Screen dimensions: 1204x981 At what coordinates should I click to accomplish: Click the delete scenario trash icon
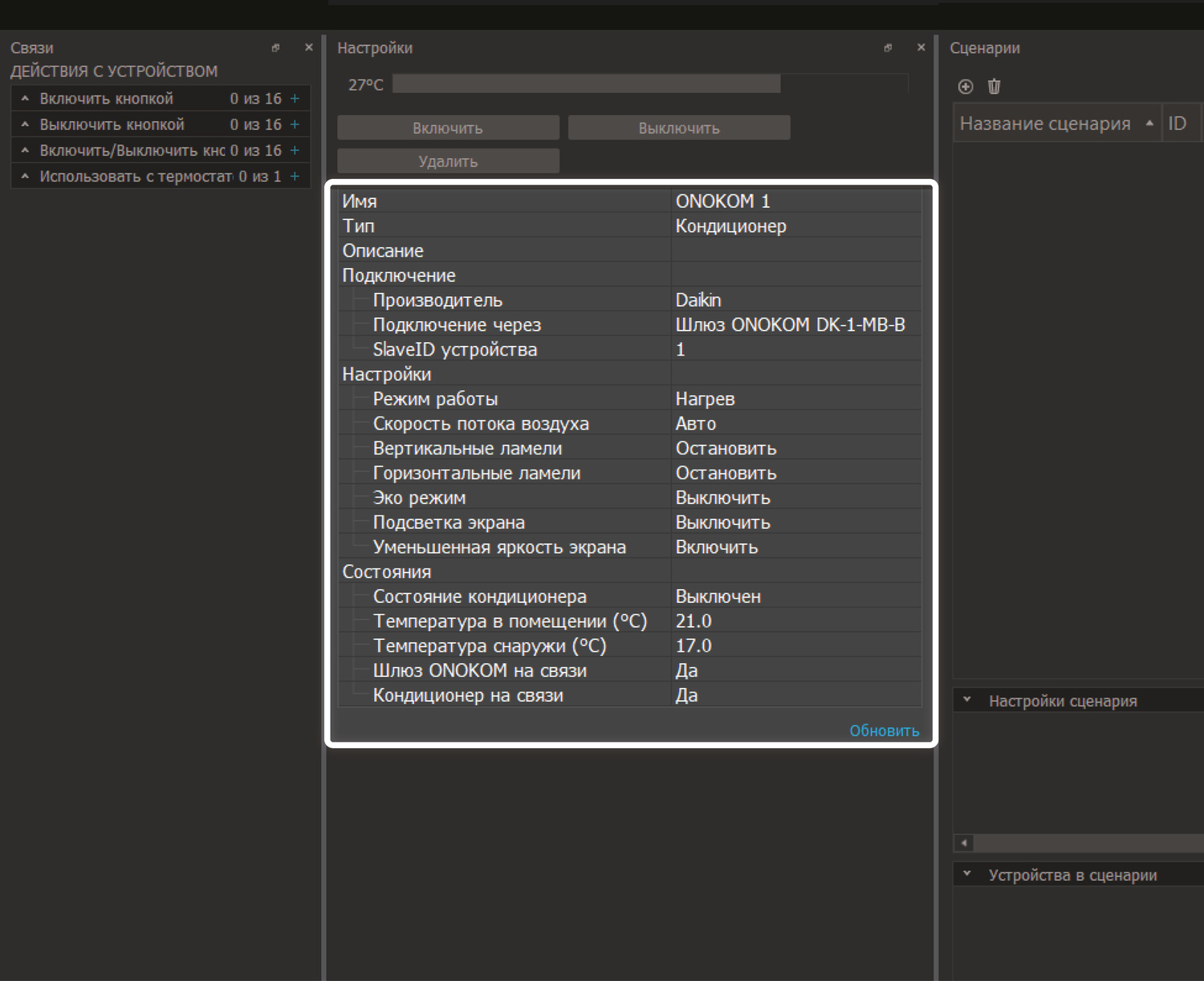994,87
